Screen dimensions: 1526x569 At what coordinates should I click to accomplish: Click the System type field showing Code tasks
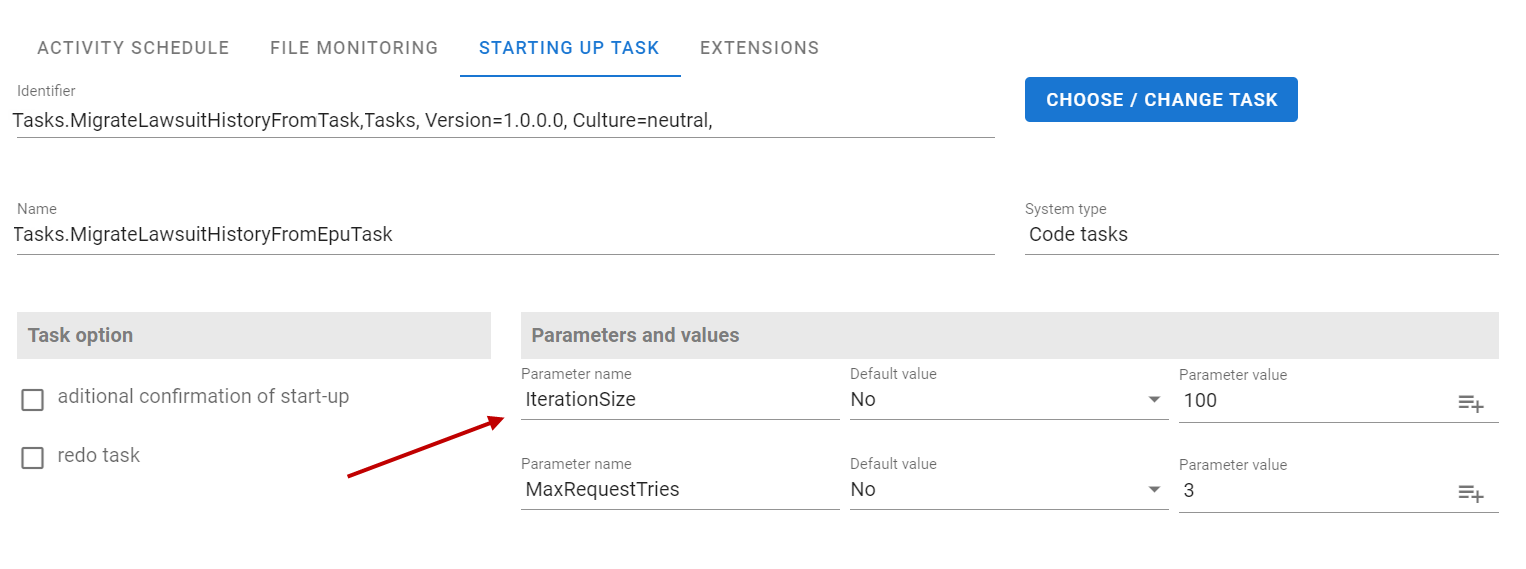click(1261, 235)
